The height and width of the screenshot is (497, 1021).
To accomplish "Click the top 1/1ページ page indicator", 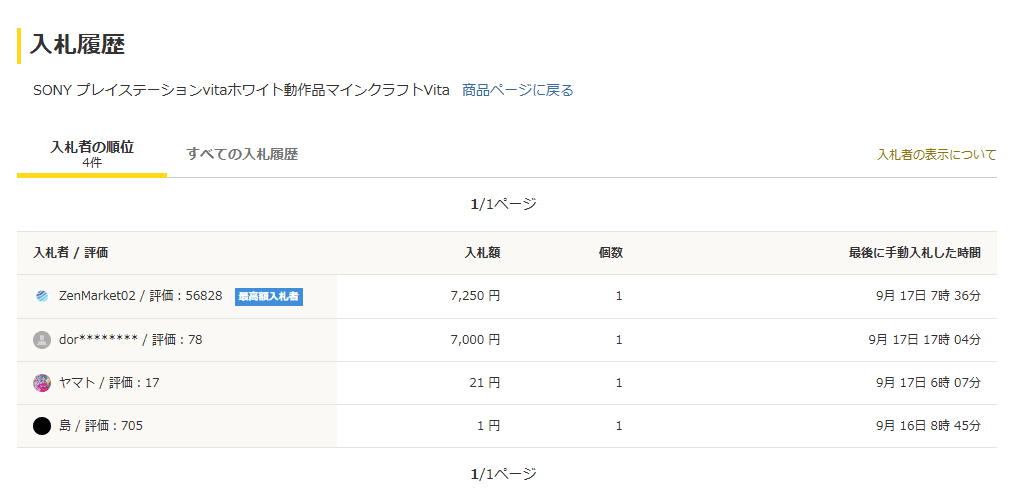I will point(504,204).
